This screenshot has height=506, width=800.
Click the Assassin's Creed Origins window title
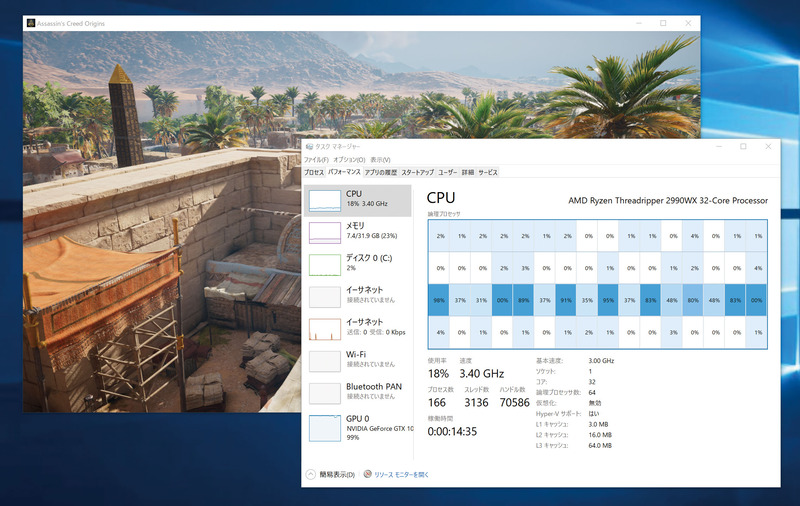tap(70, 23)
